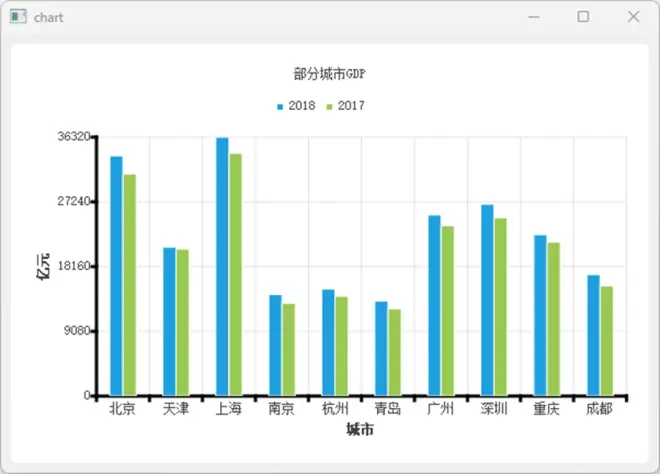Viewport: 660px width, 474px height.
Task: Close the chart window
Action: [x=633, y=17]
